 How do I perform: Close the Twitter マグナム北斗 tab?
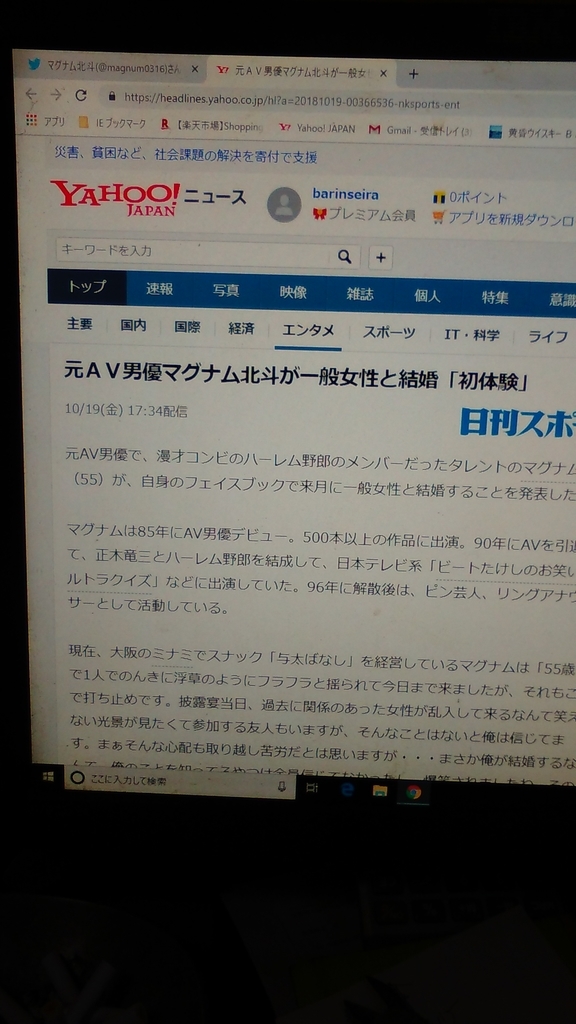[x=195, y=69]
